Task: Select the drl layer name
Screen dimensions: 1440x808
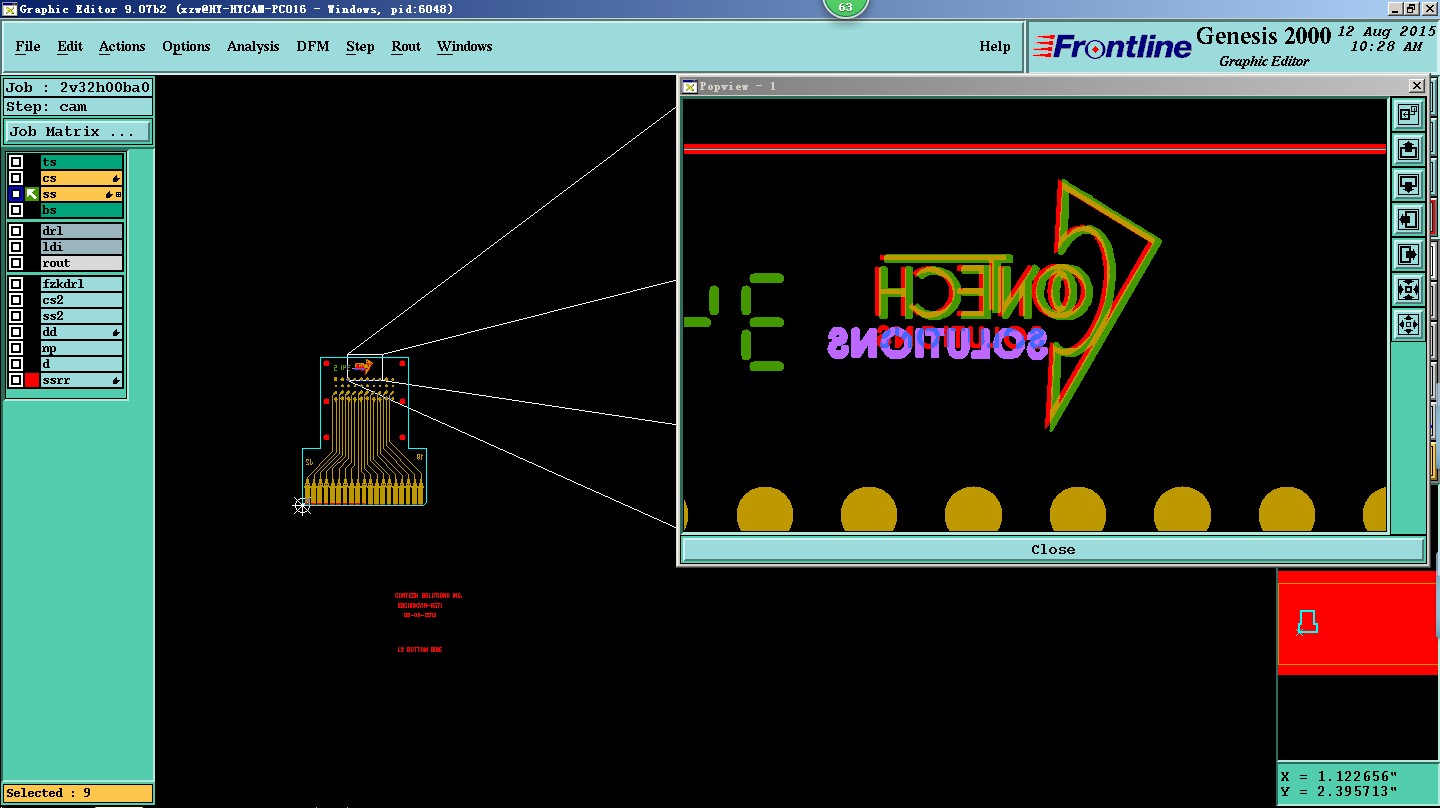Action: click(82, 231)
